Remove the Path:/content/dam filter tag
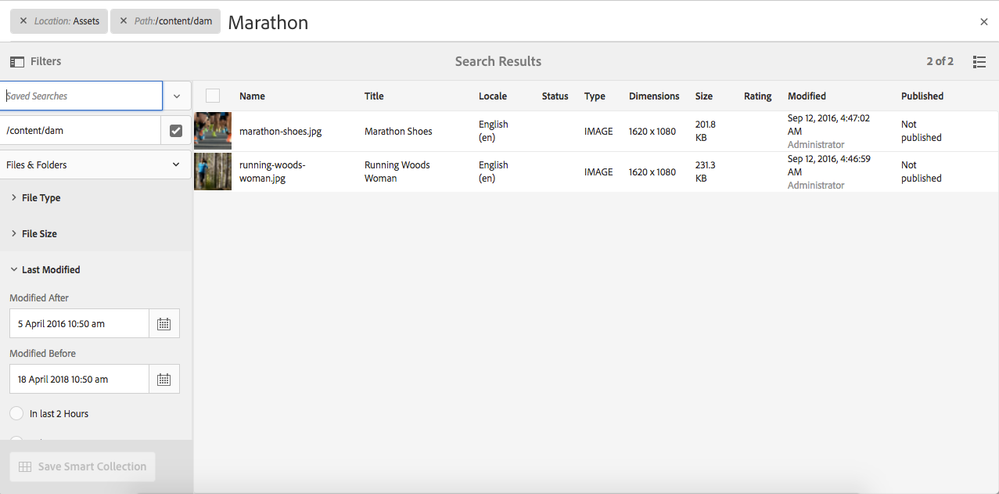 click(123, 21)
